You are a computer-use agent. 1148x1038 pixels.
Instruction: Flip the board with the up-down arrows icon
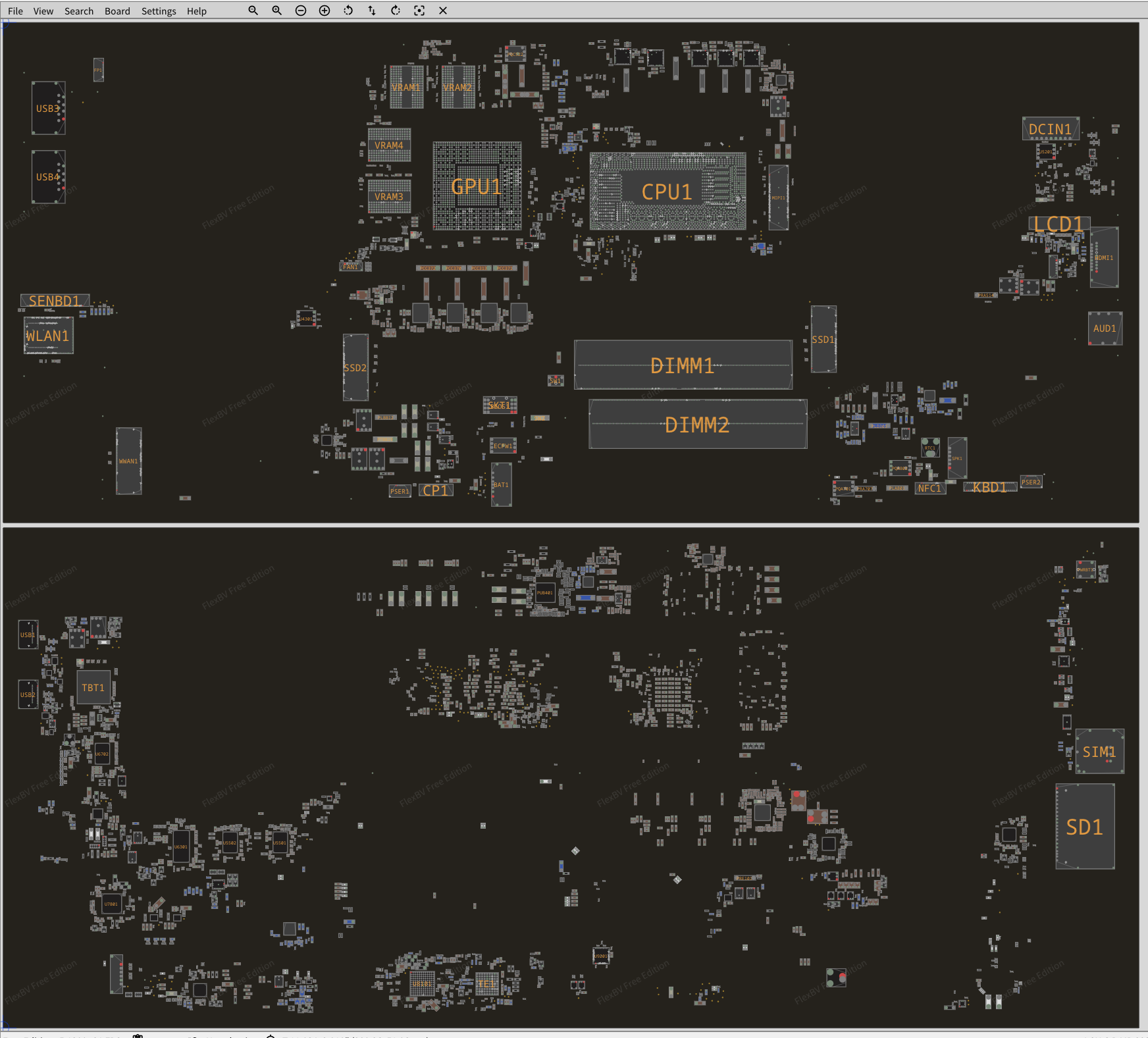(372, 11)
